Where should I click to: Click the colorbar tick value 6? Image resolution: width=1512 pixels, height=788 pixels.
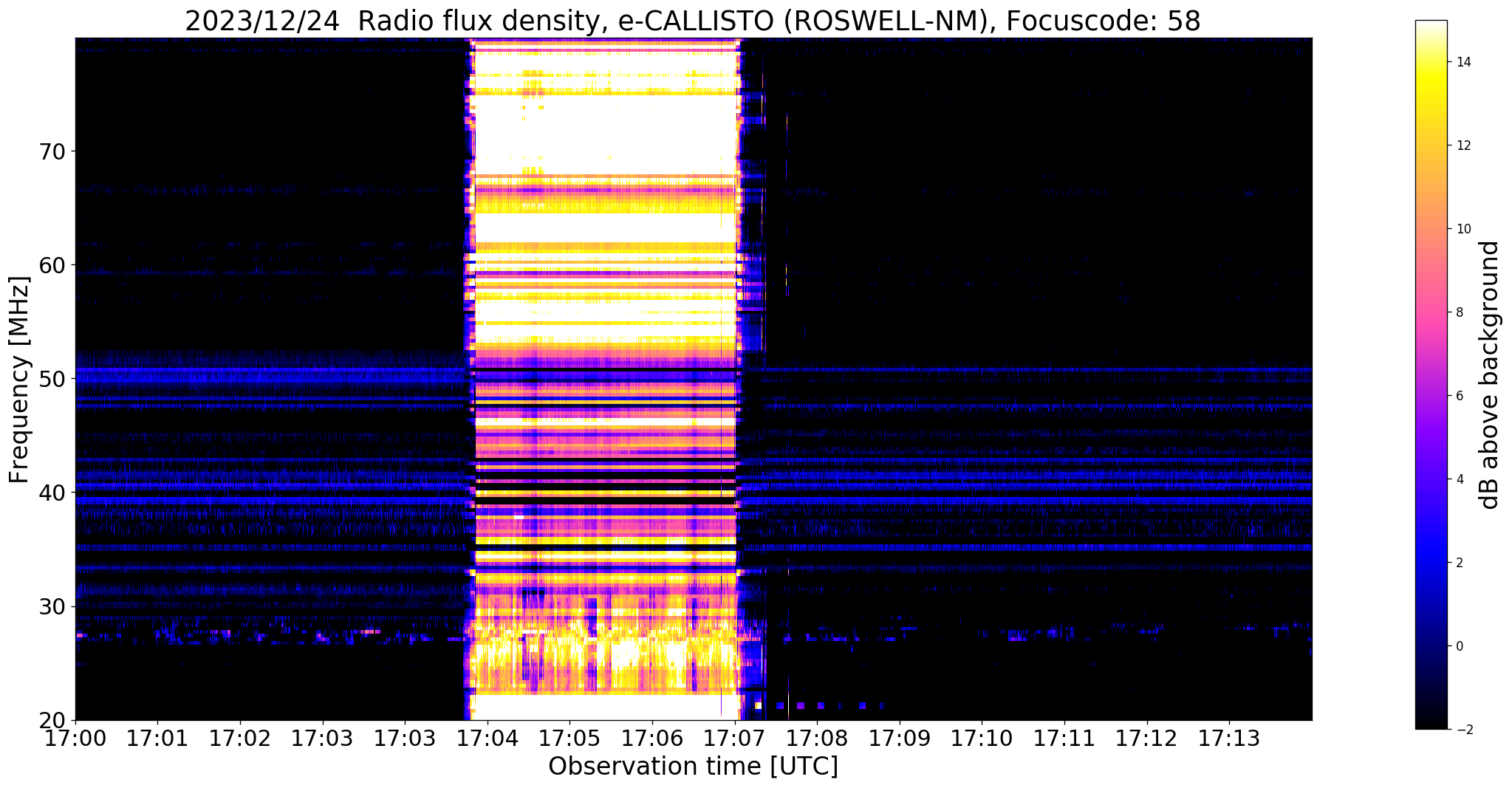1459,396
